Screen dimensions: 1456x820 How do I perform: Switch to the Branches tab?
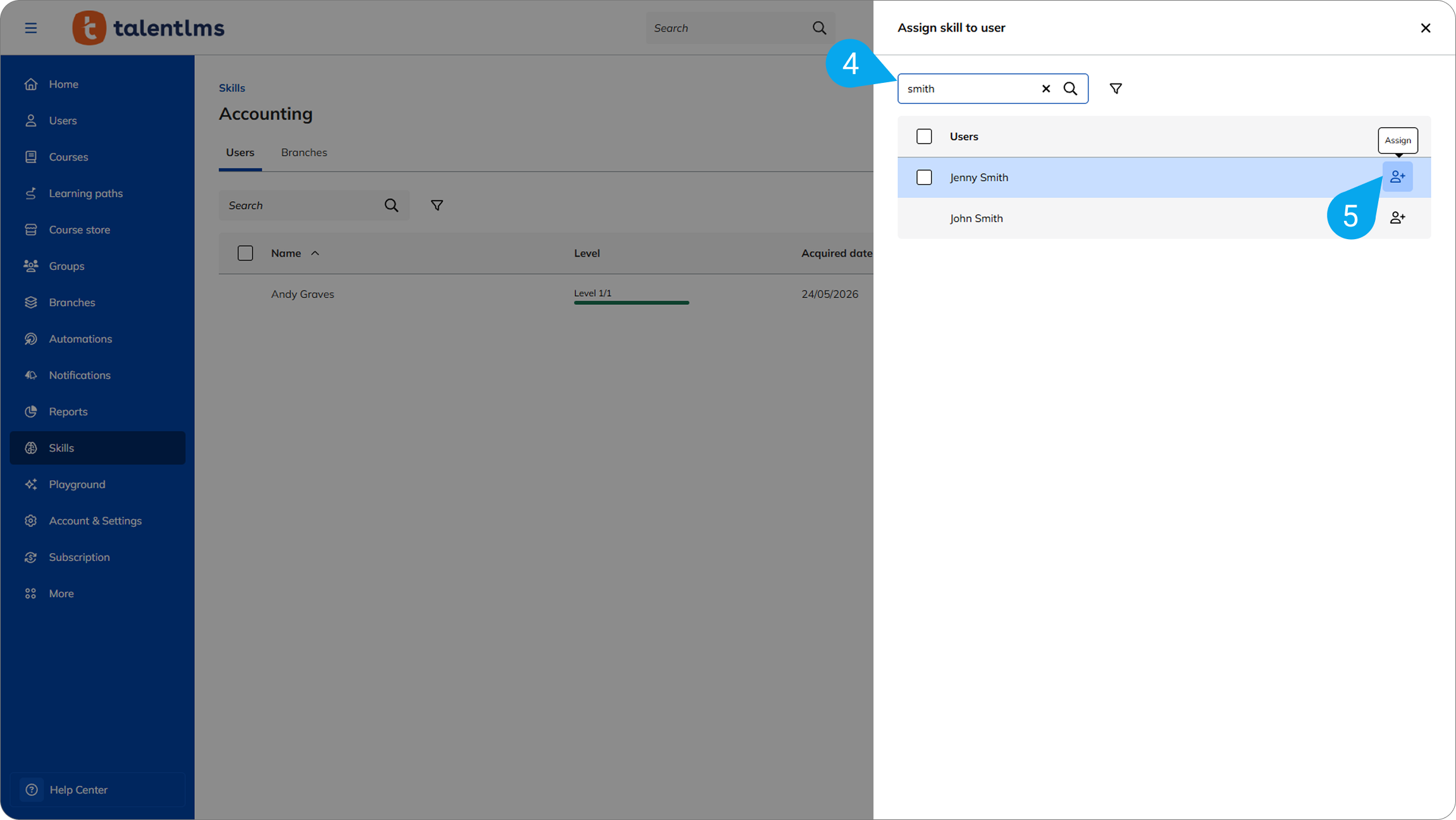click(x=304, y=152)
